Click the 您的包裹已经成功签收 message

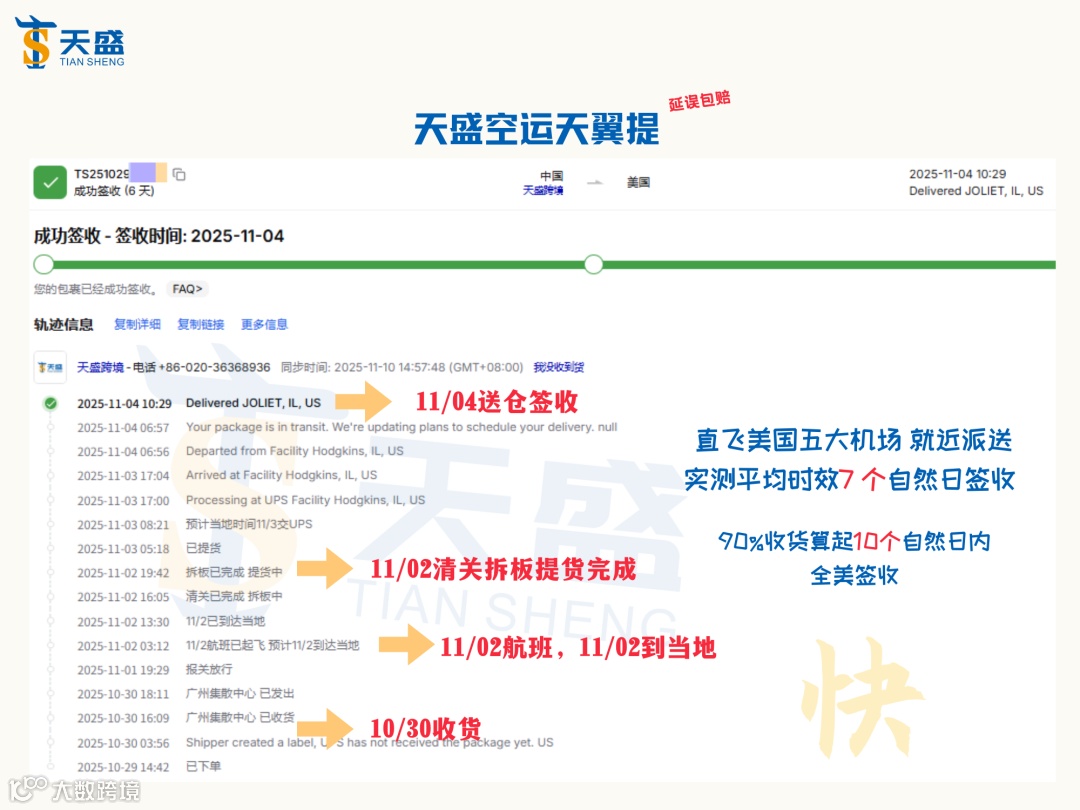(96, 289)
